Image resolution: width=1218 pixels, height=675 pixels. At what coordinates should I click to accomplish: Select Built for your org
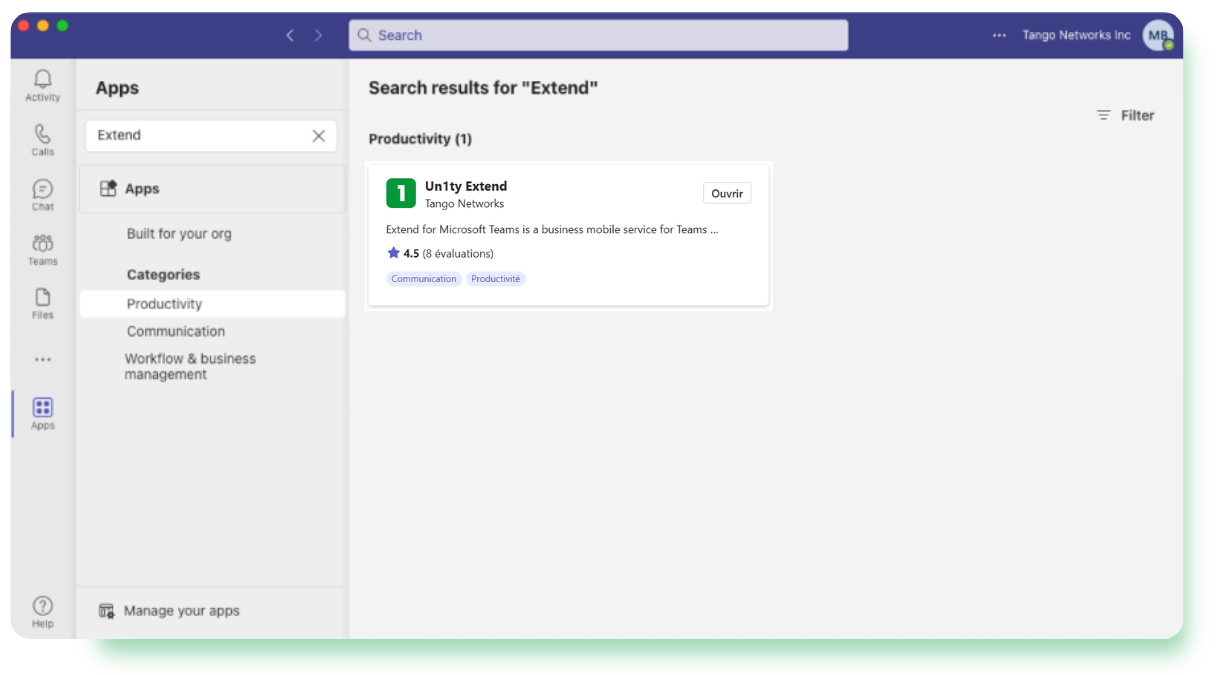pyautogui.click(x=179, y=234)
